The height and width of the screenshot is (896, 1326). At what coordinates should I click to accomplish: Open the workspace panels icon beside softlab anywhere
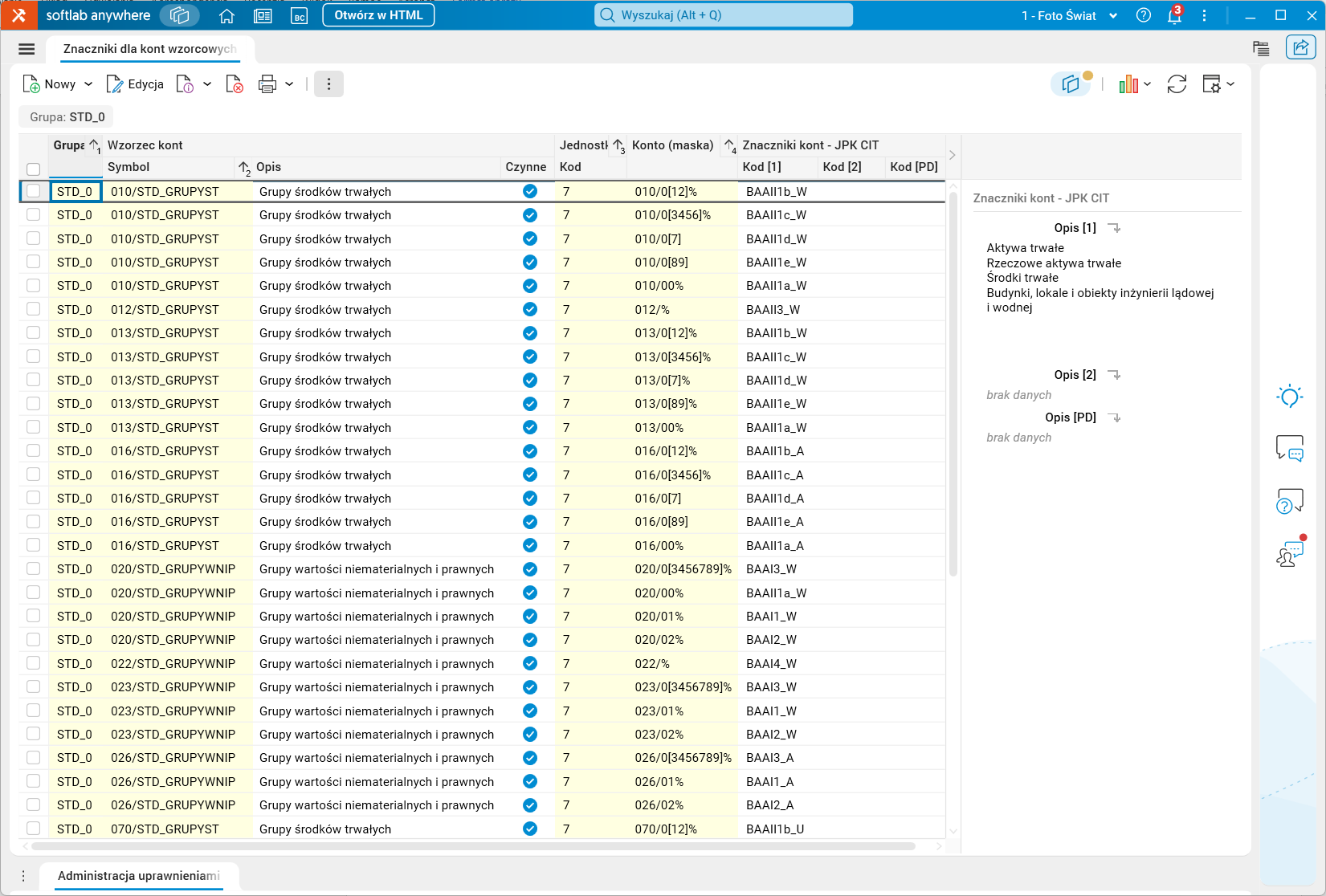[x=180, y=15]
